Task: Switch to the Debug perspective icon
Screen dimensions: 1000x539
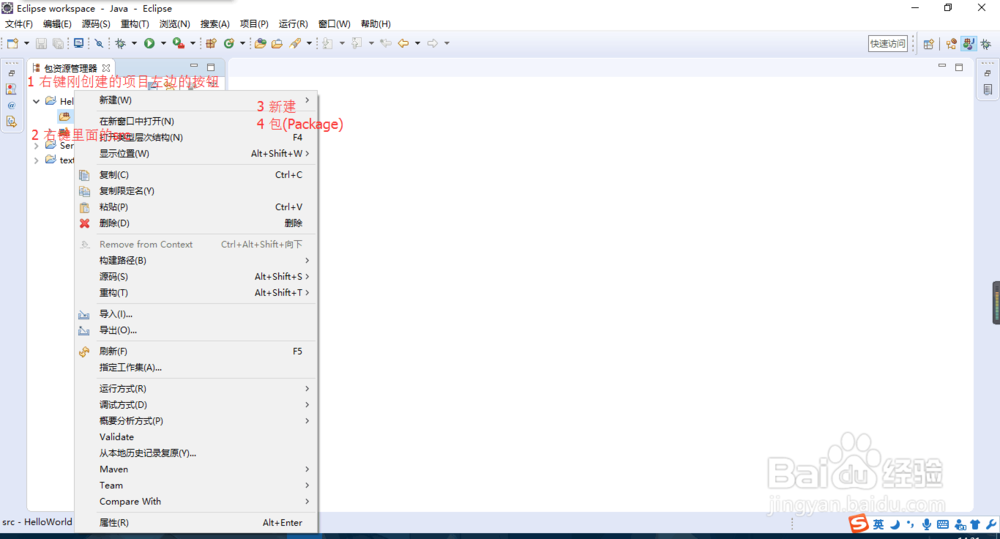Action: (986, 43)
